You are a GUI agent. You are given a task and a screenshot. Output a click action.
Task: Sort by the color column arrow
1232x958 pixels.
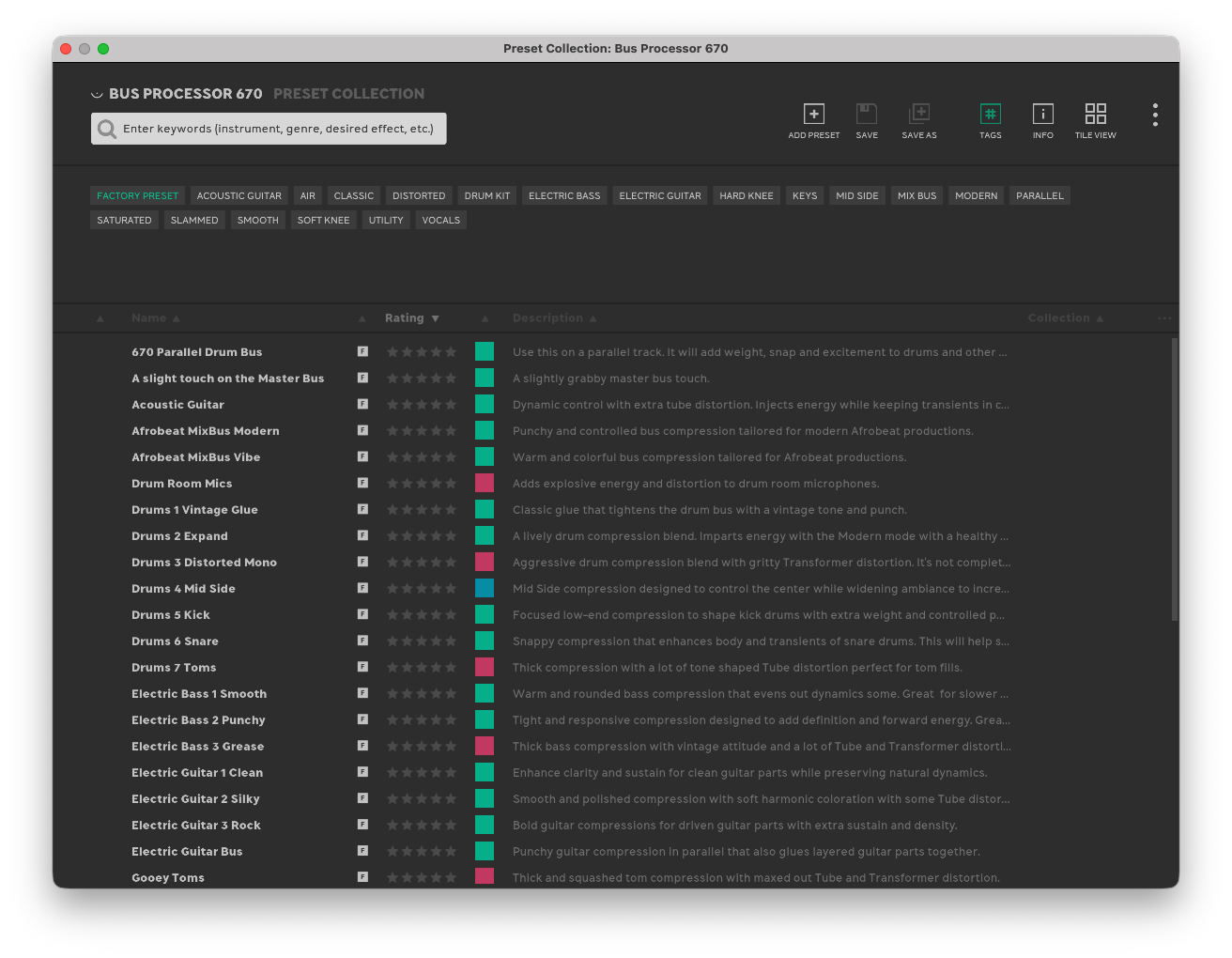[x=485, y=319]
